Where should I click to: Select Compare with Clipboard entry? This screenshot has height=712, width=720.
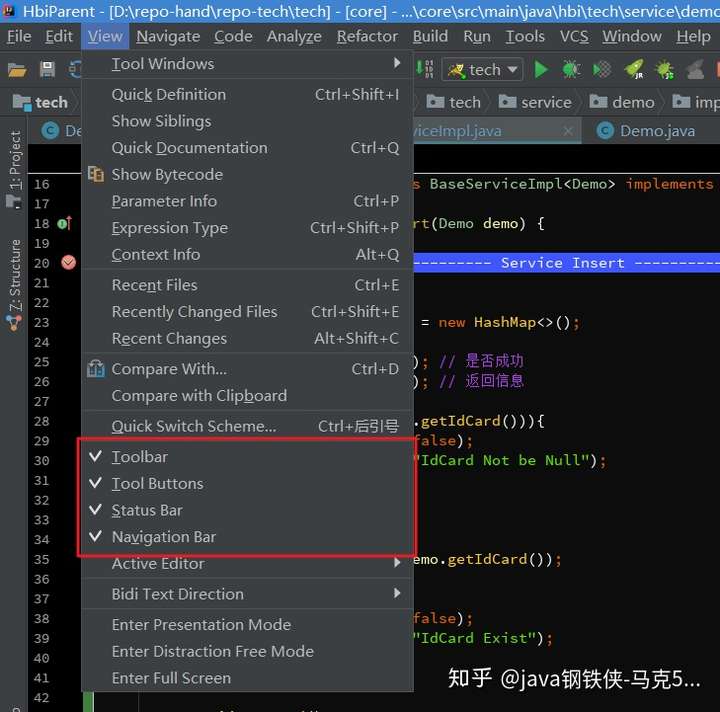point(248,396)
